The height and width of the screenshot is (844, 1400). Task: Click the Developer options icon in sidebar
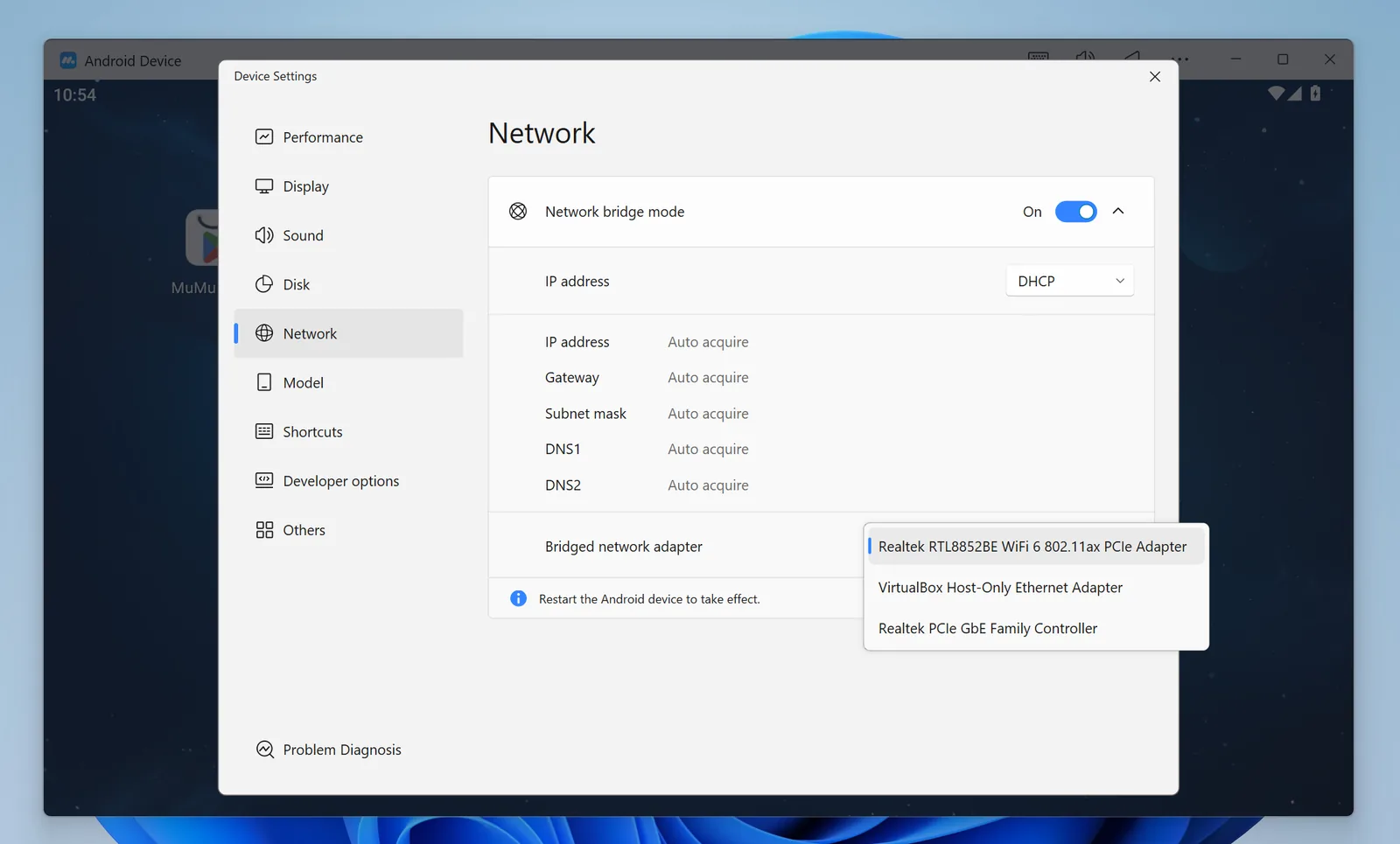[x=264, y=480]
